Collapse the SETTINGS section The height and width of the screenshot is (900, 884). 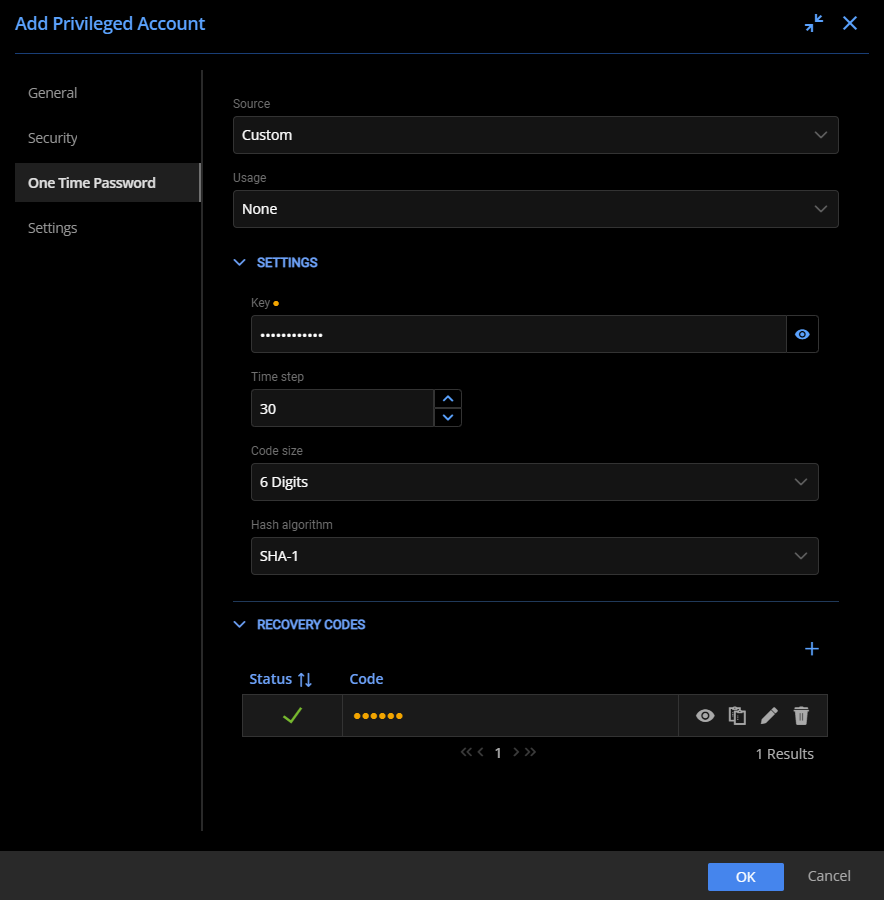click(239, 262)
